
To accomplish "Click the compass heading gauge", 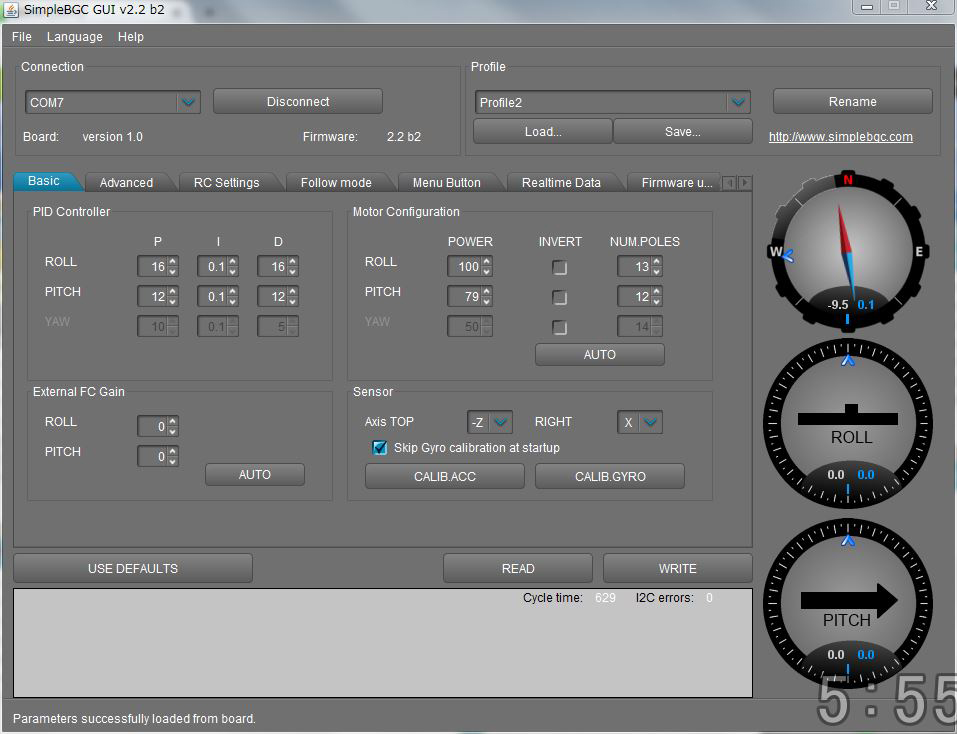I will [847, 251].
